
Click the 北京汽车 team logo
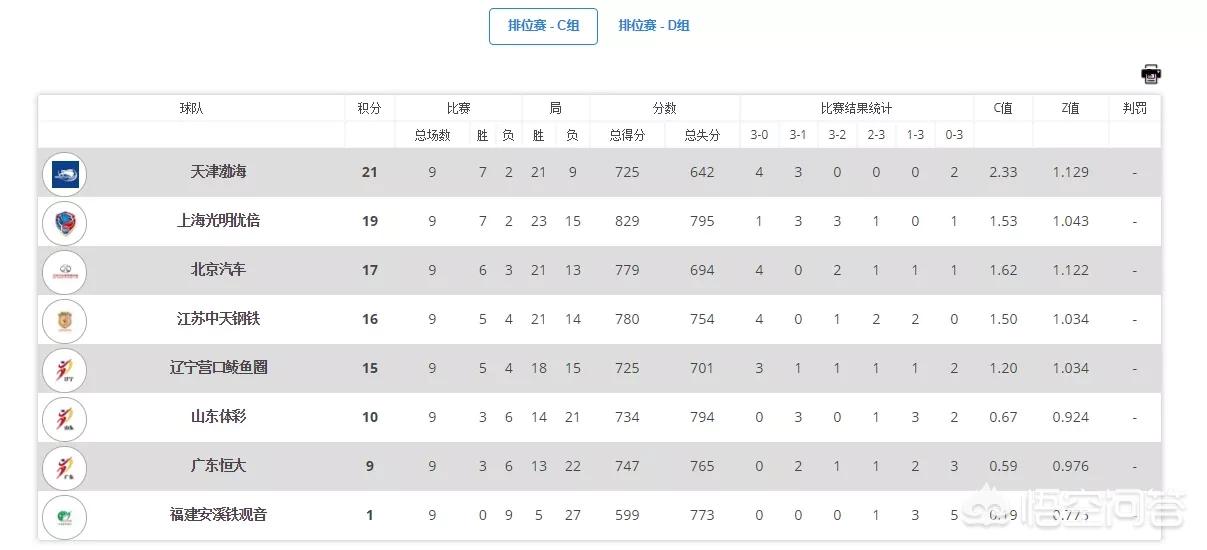[65, 272]
